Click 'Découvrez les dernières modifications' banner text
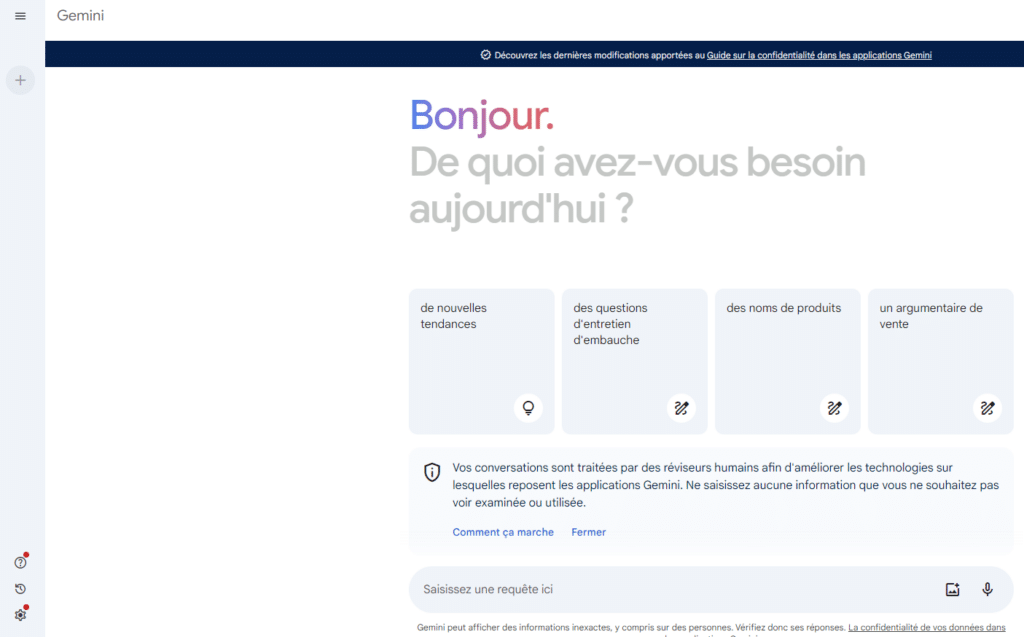 coord(599,55)
